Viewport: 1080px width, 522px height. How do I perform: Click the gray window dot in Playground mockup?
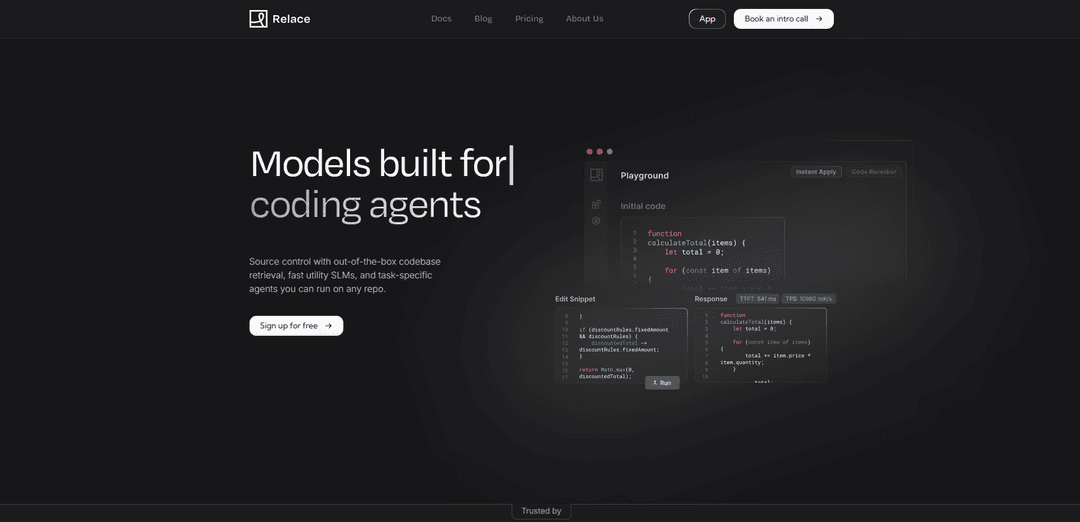(610, 151)
